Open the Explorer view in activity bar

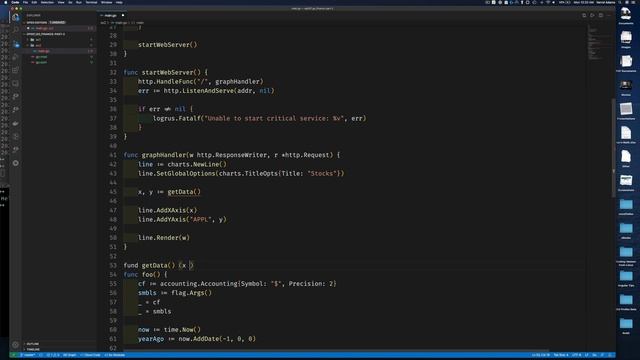(16, 18)
